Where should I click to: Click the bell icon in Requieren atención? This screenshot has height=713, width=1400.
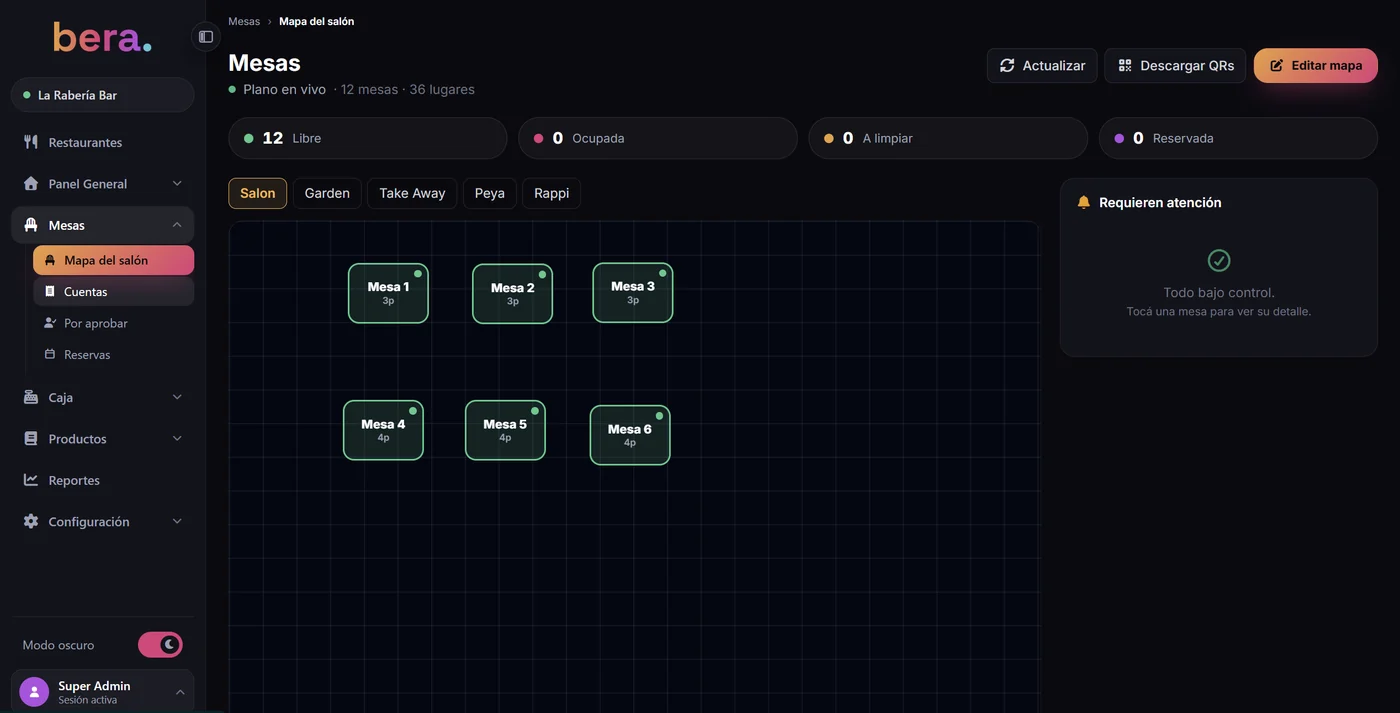(x=1084, y=202)
